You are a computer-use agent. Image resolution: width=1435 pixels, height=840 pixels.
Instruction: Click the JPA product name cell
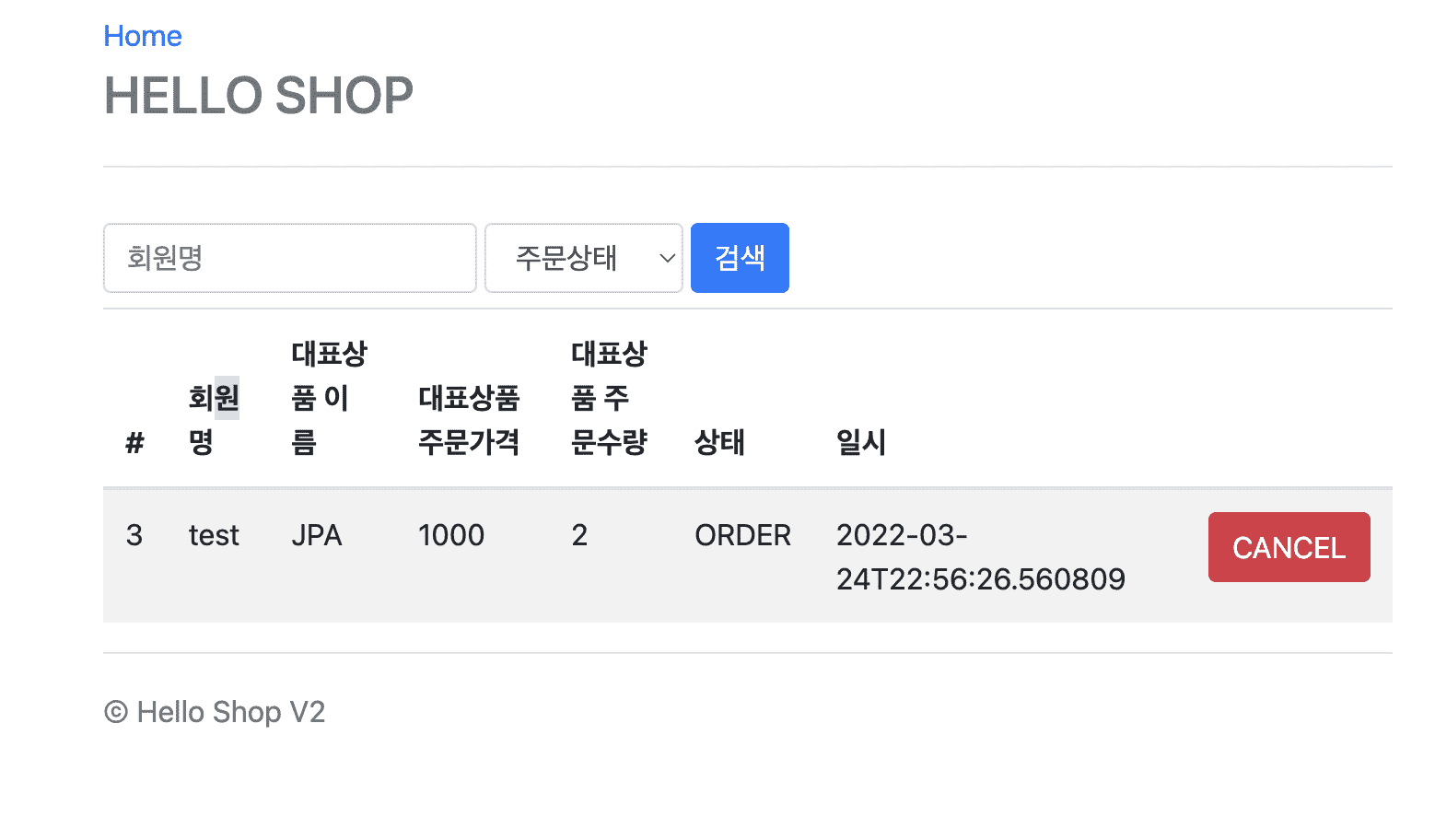(x=317, y=535)
